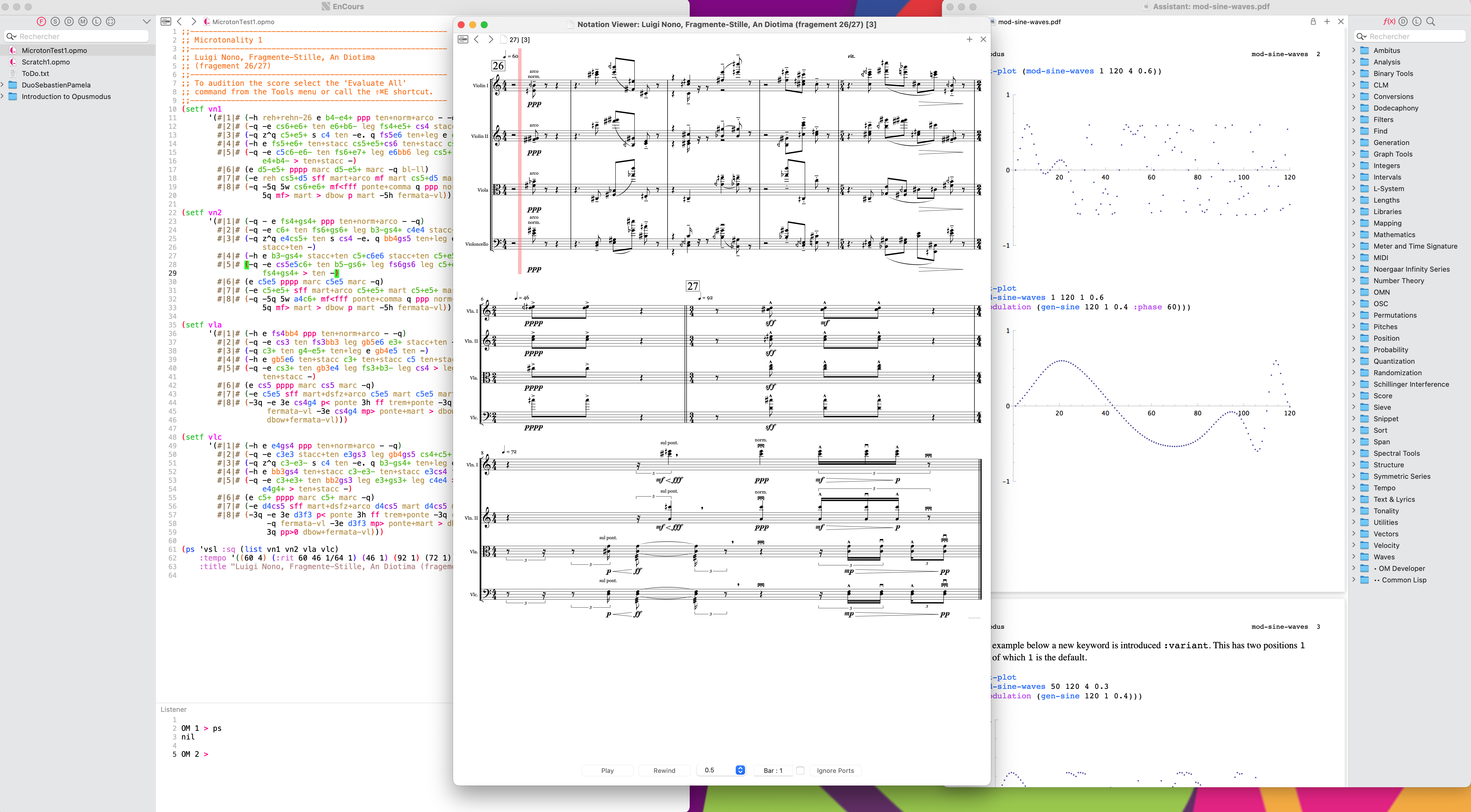1471x812 pixels.
Task: Click the Notation Viewer related-items icon
Action: click(x=463, y=39)
